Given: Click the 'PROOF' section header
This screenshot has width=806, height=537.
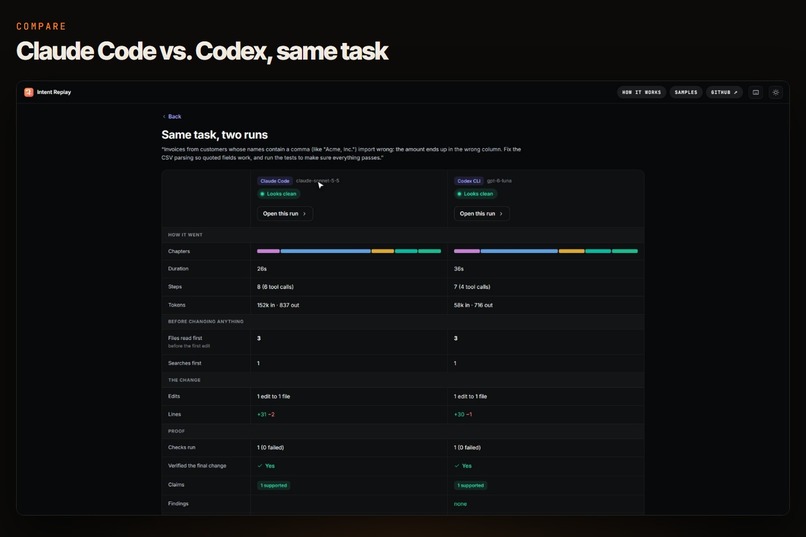Looking at the screenshot, I should coord(176,431).
